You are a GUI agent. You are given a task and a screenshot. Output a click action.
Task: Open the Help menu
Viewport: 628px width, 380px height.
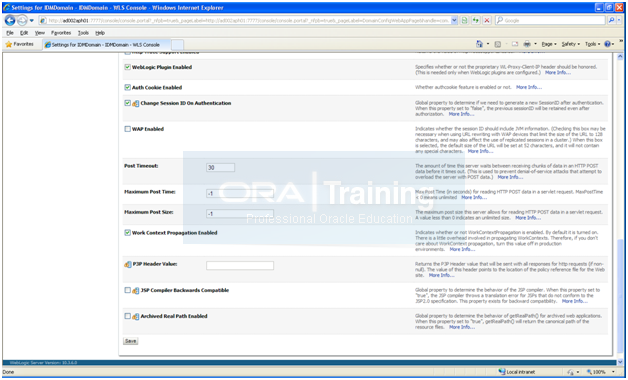click(100, 33)
